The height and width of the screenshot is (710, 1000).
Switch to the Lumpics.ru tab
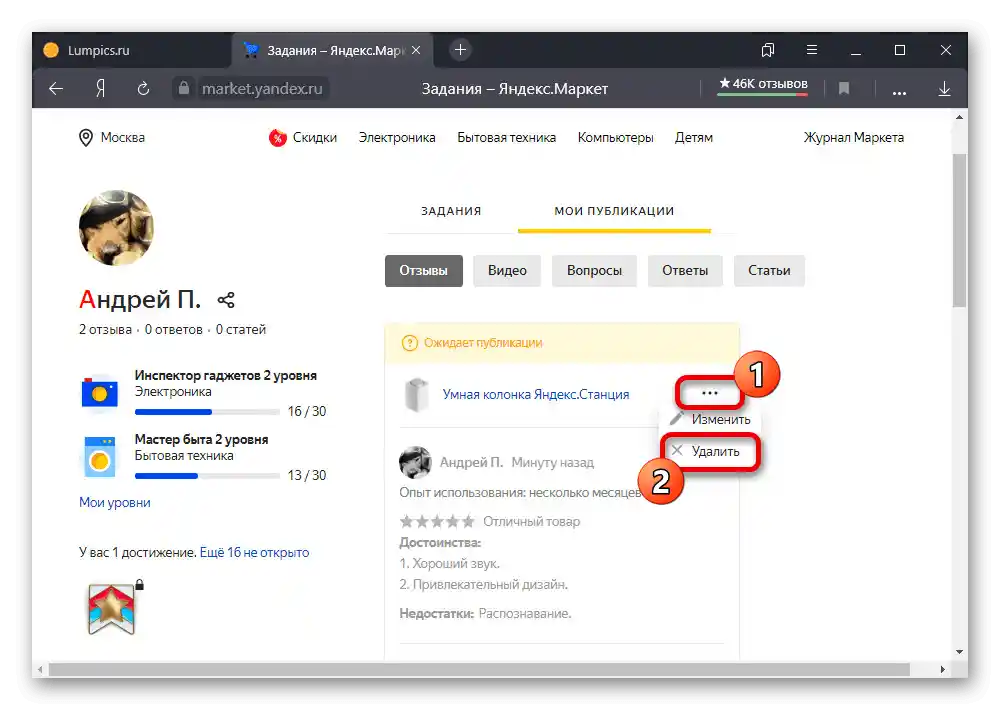point(133,50)
